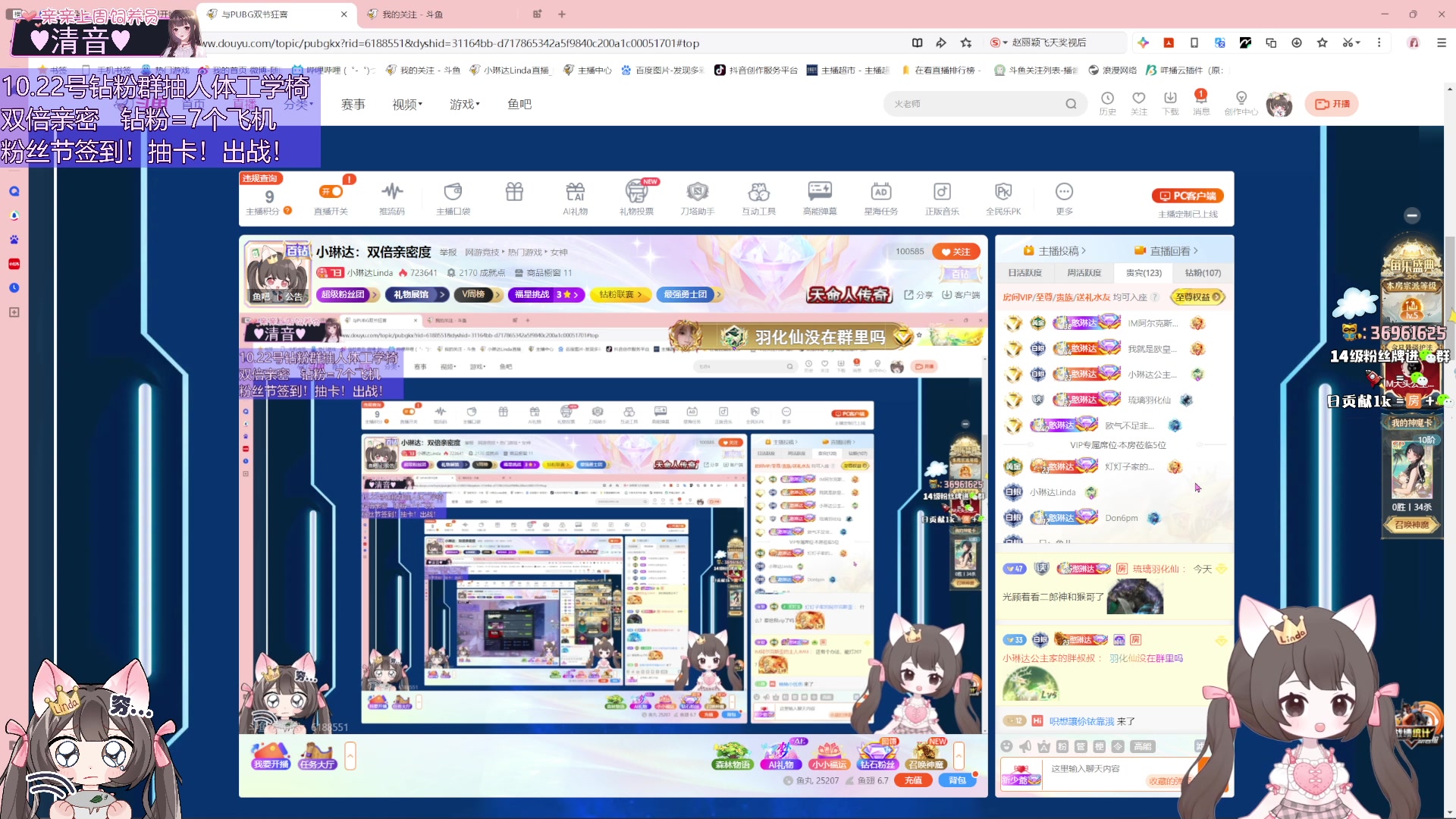Open the 礼物投票 gift voting tool

click(636, 198)
